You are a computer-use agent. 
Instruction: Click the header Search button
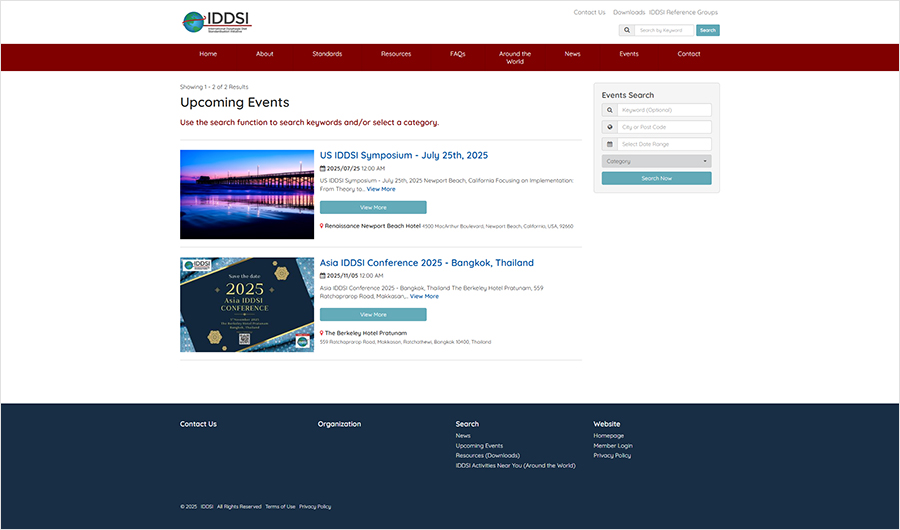(708, 30)
